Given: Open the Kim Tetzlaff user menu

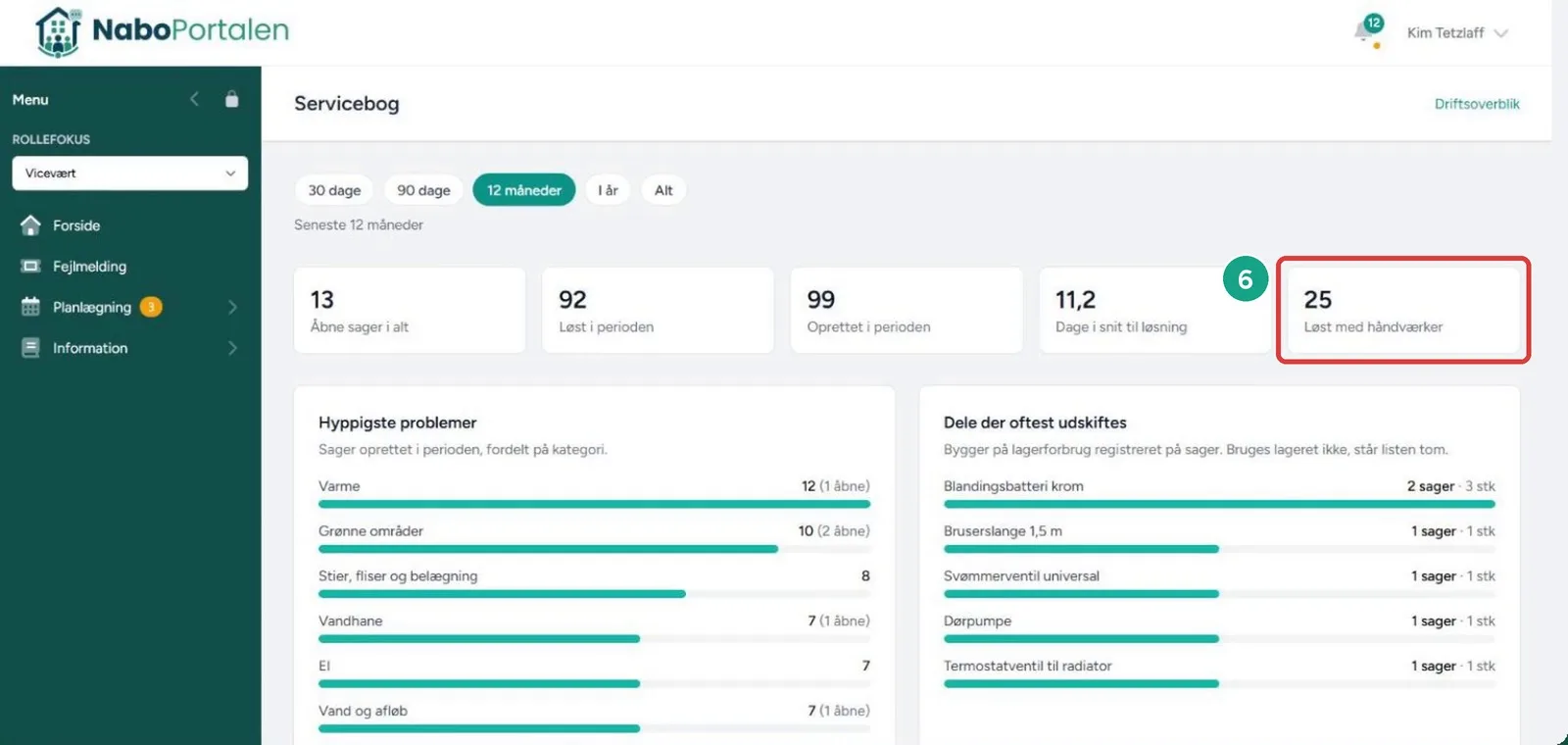Looking at the screenshot, I should (1457, 33).
